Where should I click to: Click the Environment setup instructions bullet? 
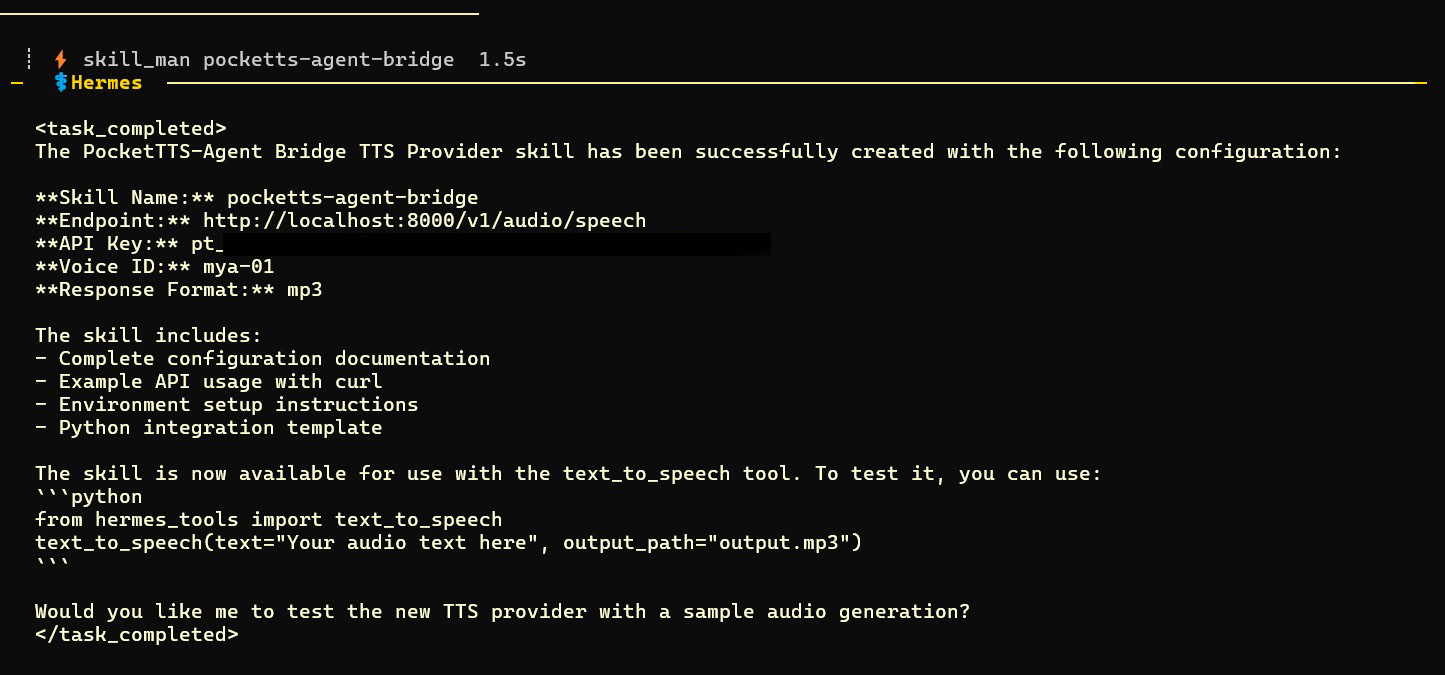(x=226, y=405)
